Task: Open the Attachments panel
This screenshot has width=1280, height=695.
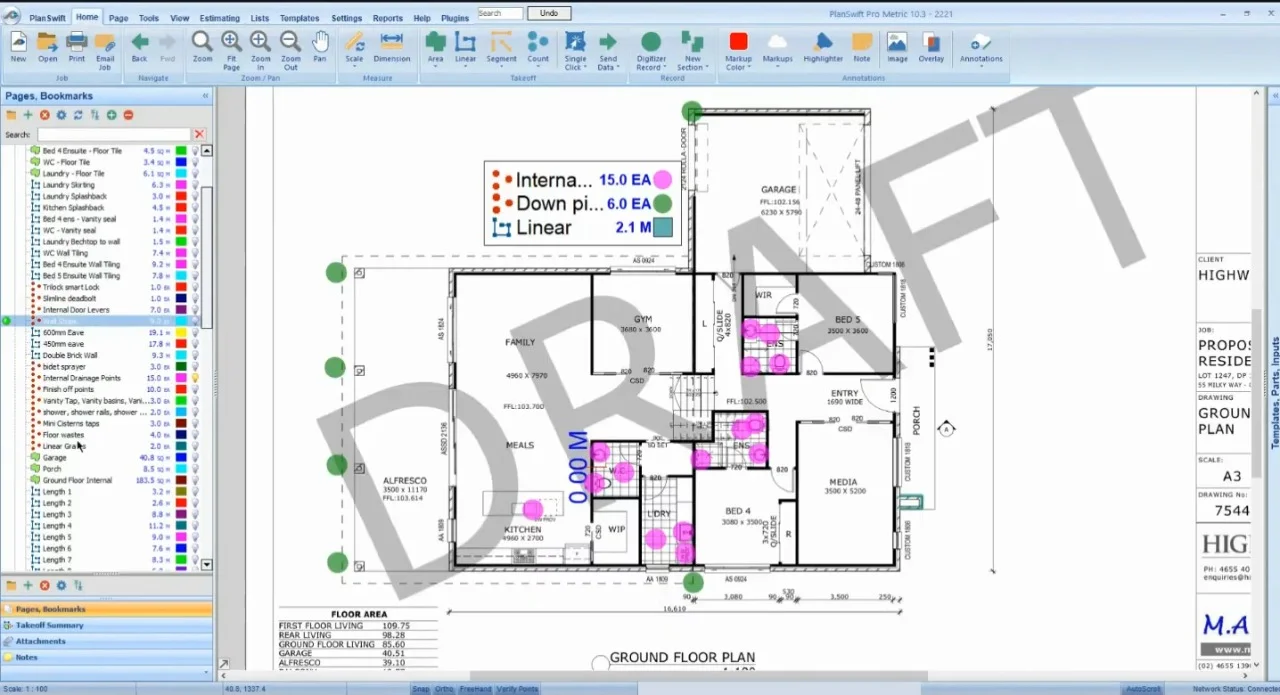Action: coord(107,641)
